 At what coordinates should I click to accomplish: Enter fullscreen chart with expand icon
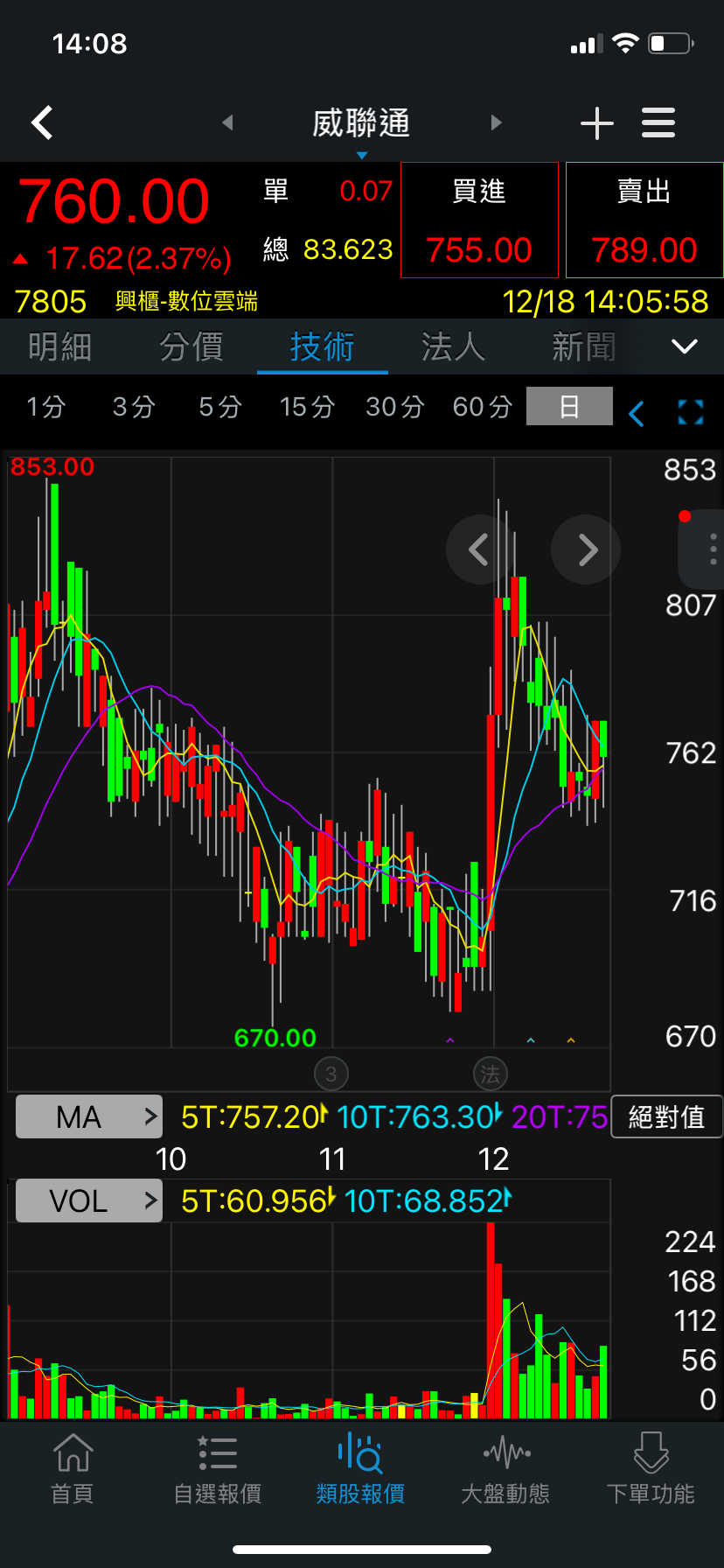691,412
